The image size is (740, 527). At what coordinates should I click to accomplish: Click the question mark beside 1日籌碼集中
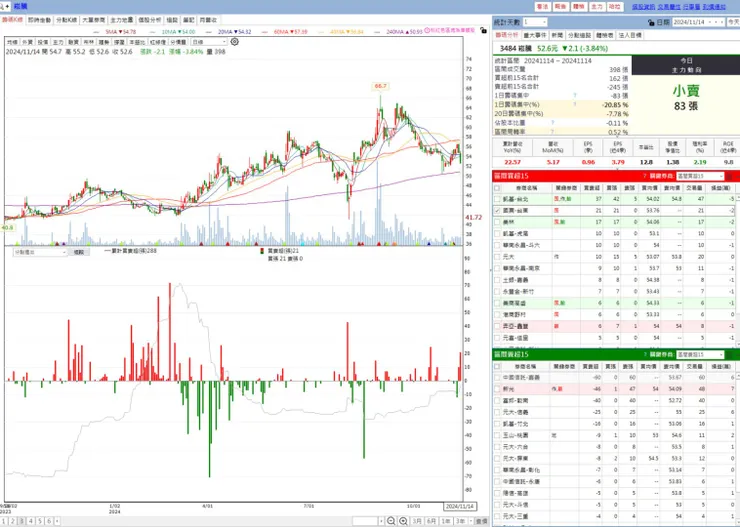pyautogui.click(x=574, y=95)
